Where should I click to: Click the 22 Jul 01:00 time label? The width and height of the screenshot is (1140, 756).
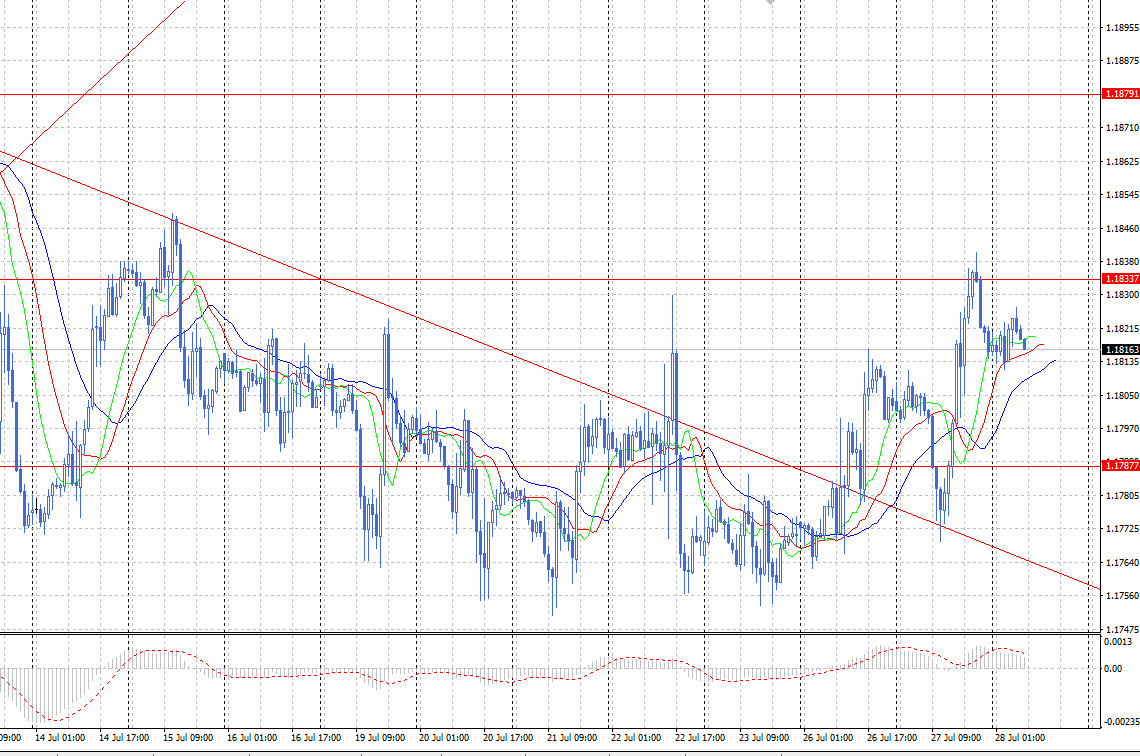click(x=635, y=738)
